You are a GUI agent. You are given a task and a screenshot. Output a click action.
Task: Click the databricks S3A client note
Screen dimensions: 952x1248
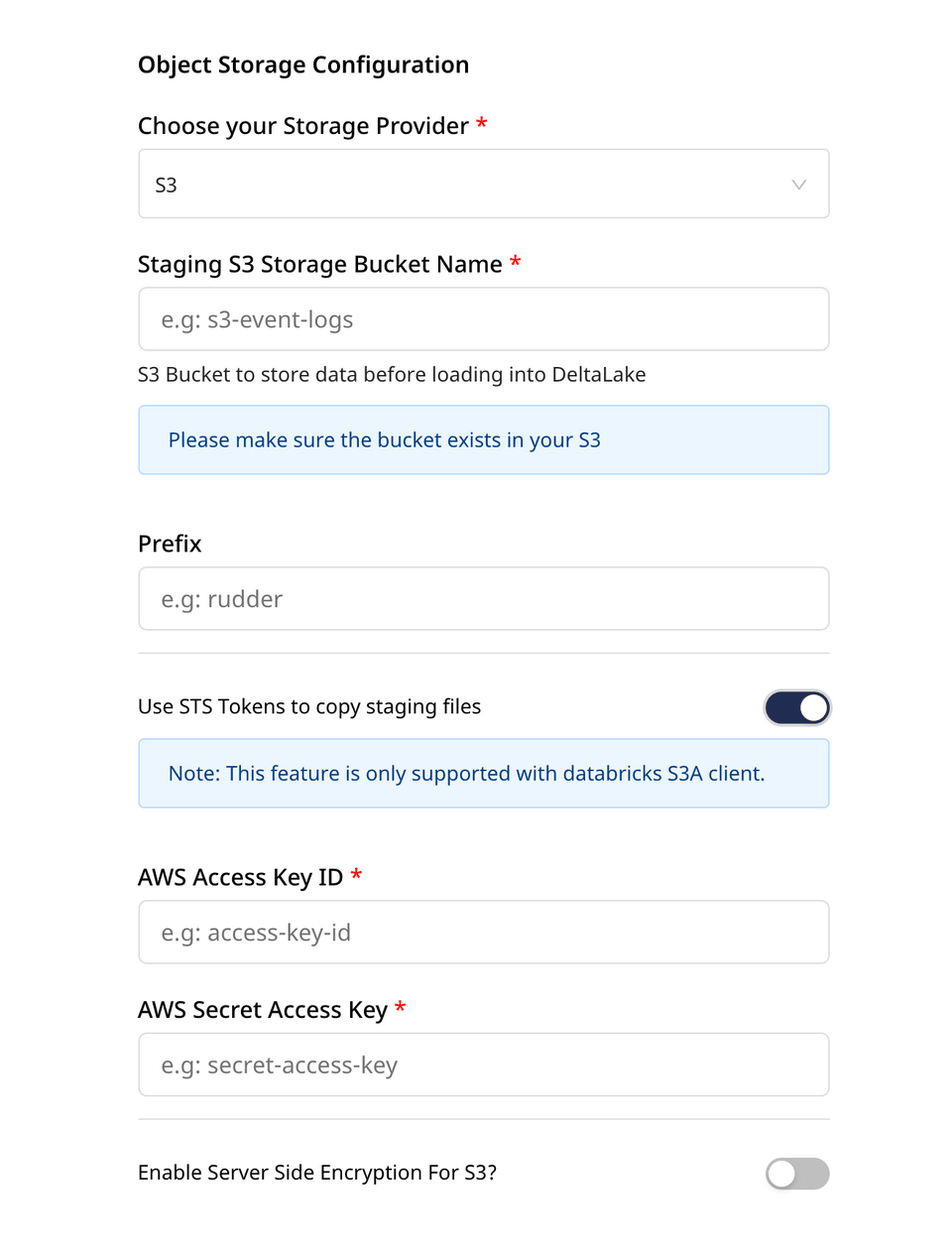(483, 773)
